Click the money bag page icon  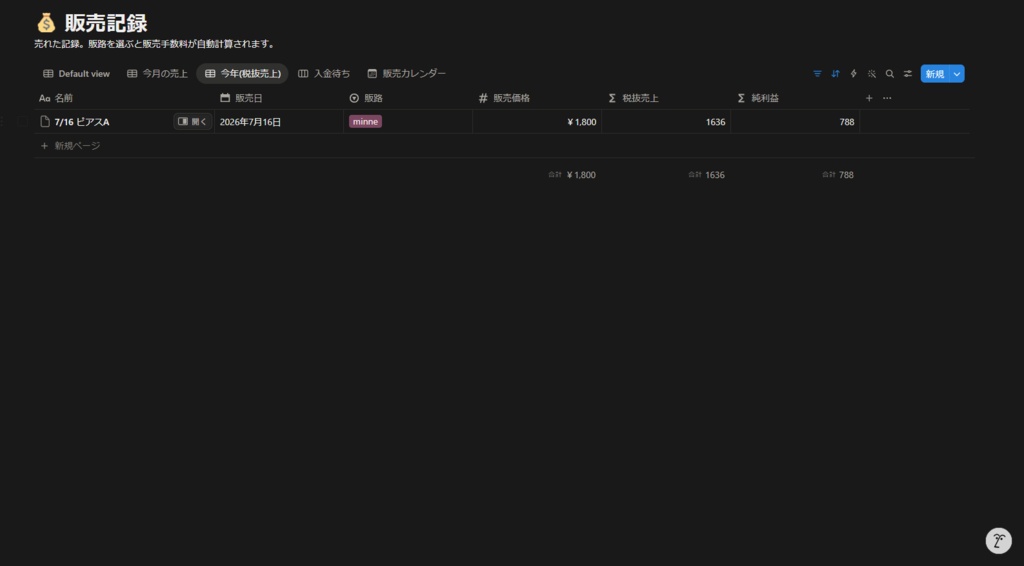coord(46,23)
